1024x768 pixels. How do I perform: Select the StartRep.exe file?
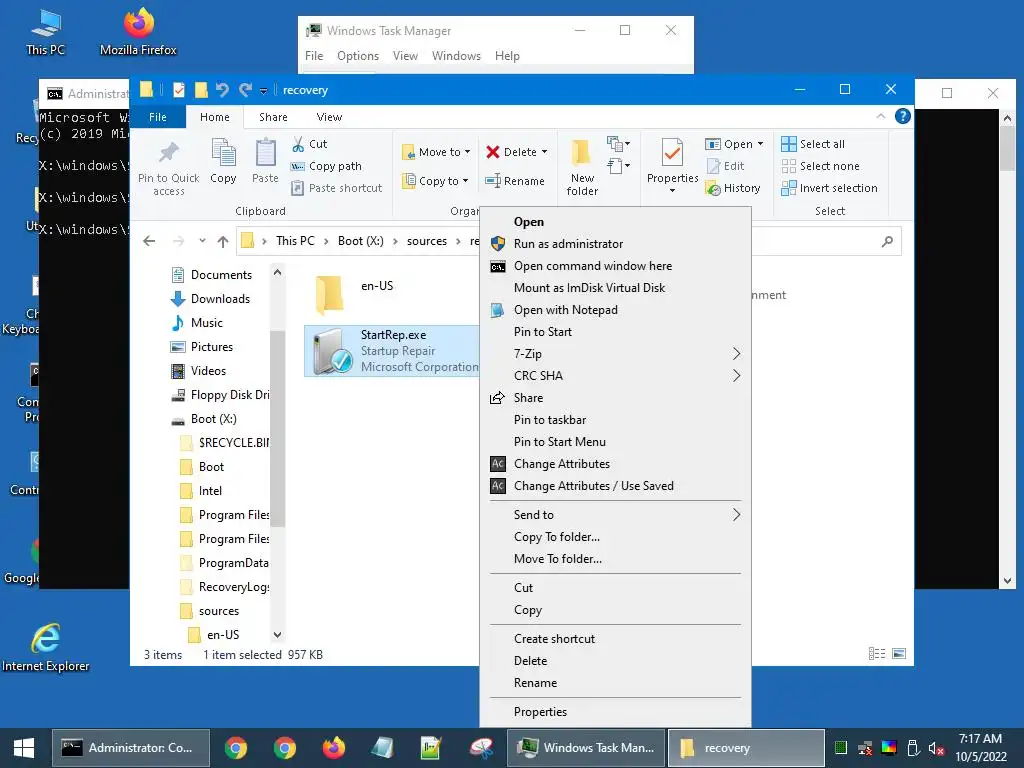pos(392,351)
